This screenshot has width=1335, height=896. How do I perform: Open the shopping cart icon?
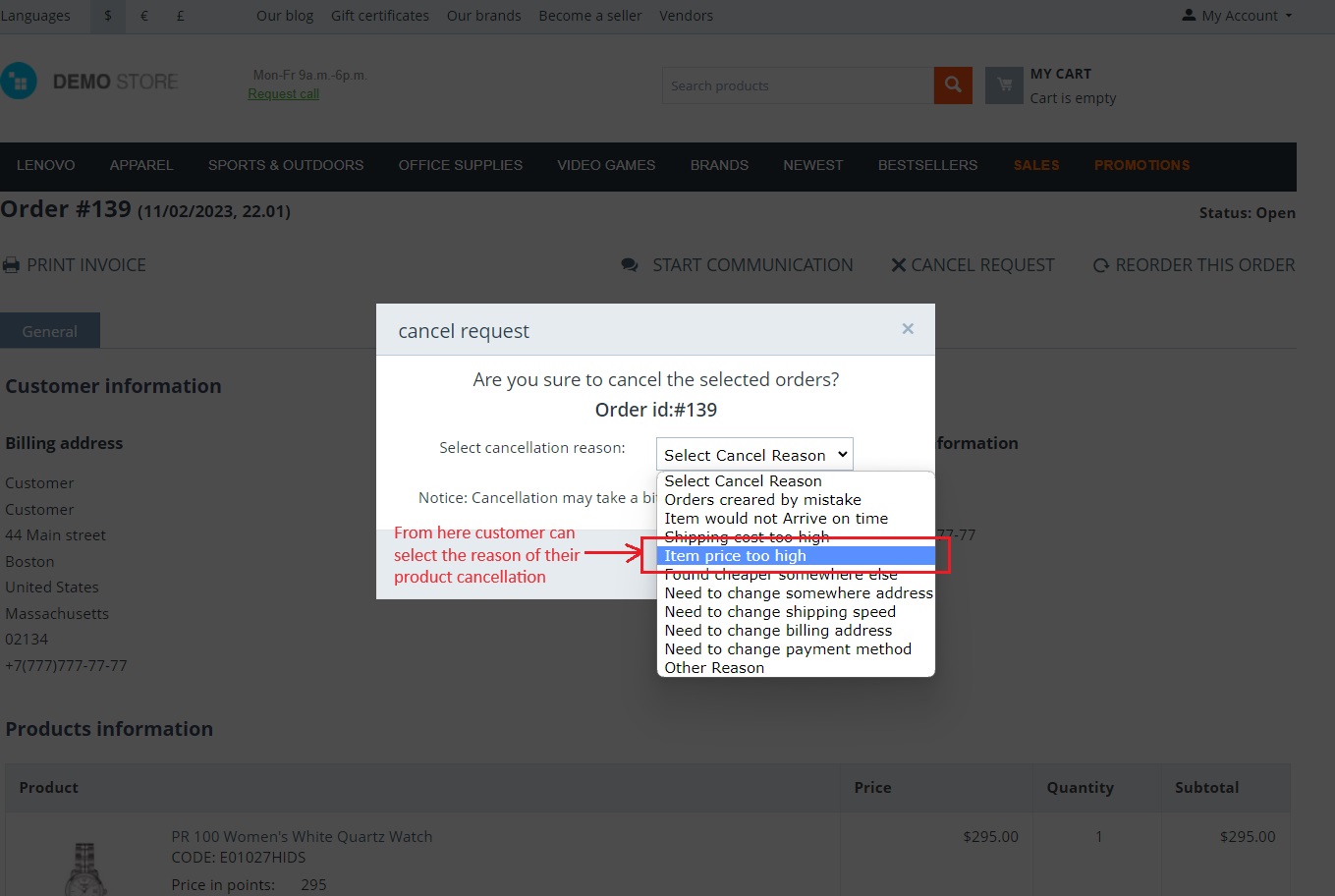[1004, 85]
